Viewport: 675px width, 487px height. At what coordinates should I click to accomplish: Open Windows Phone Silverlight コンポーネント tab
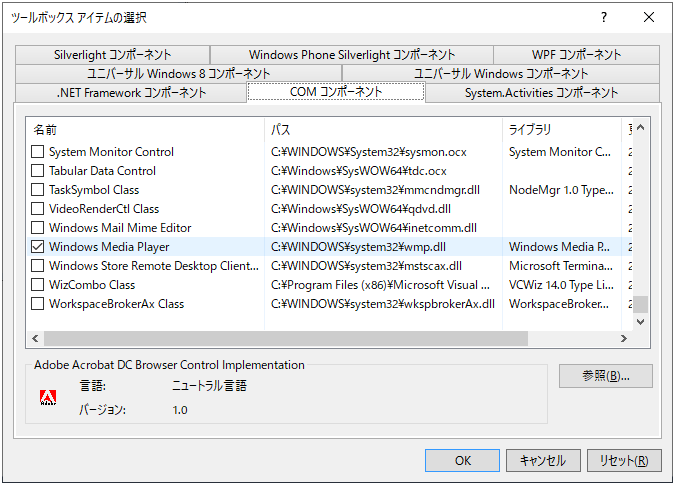352,55
